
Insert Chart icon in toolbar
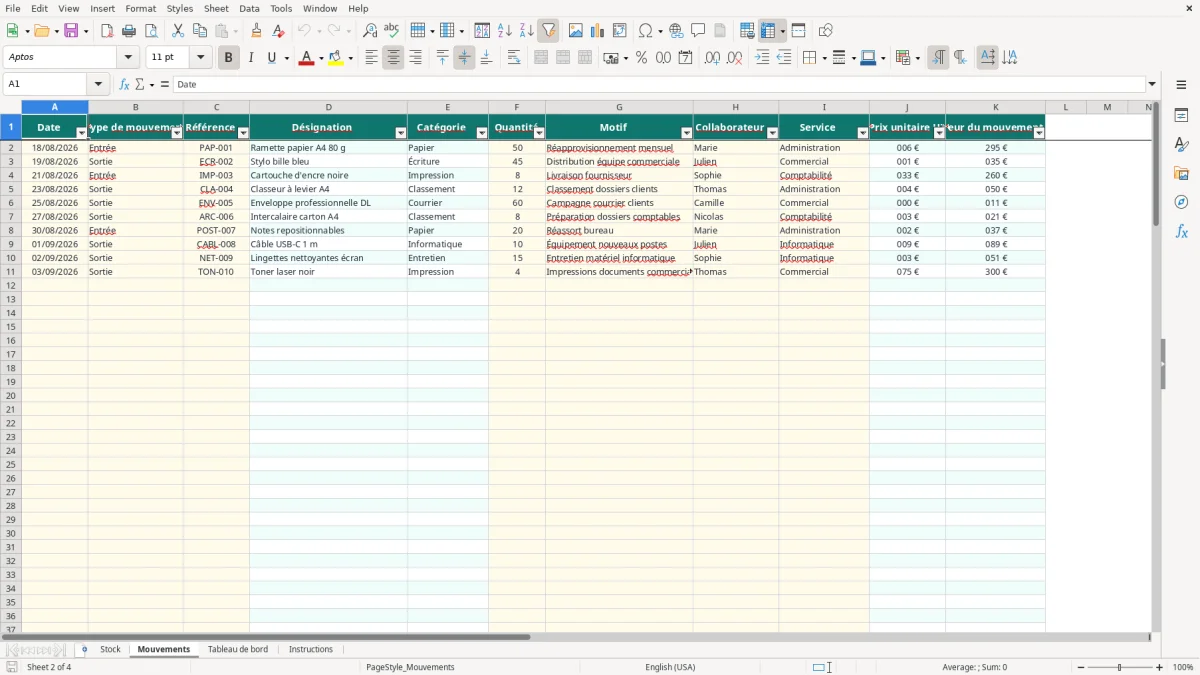(598, 31)
